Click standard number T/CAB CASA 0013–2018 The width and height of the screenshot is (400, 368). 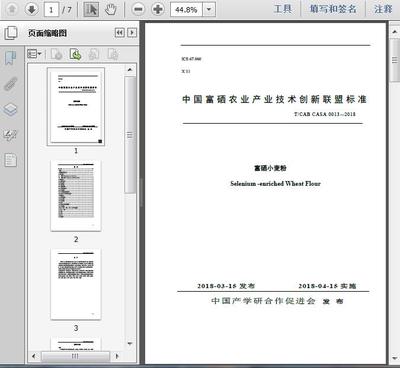point(325,114)
